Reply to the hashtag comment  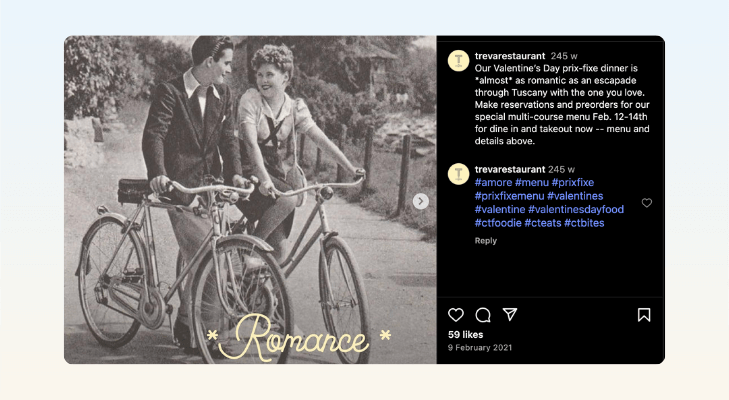[485, 240]
